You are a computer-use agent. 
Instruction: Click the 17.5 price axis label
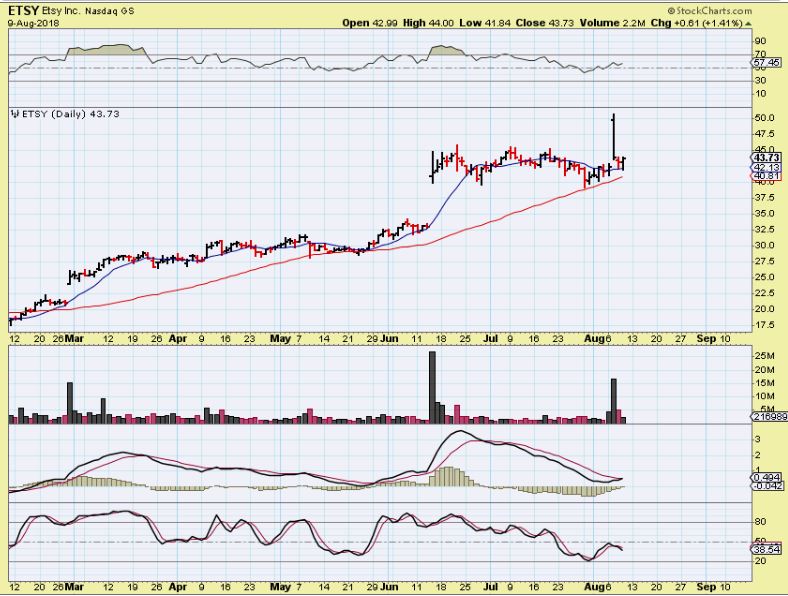point(764,325)
